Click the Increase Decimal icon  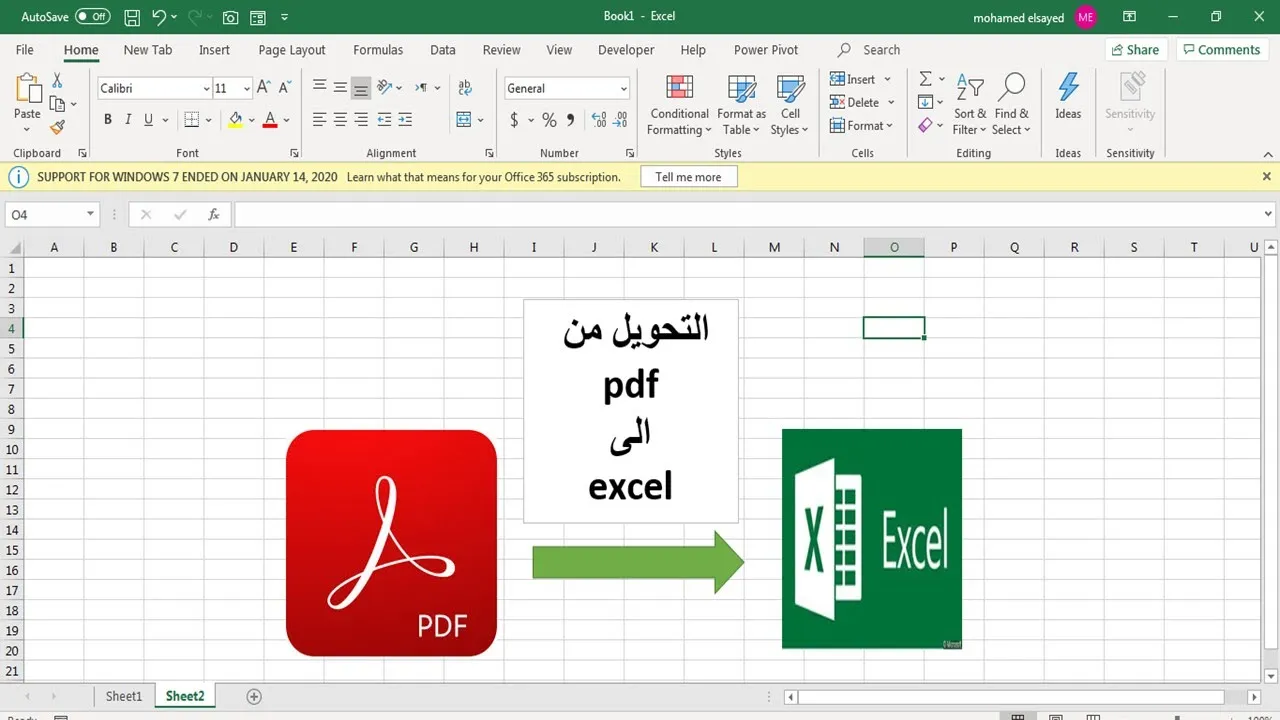coord(599,120)
